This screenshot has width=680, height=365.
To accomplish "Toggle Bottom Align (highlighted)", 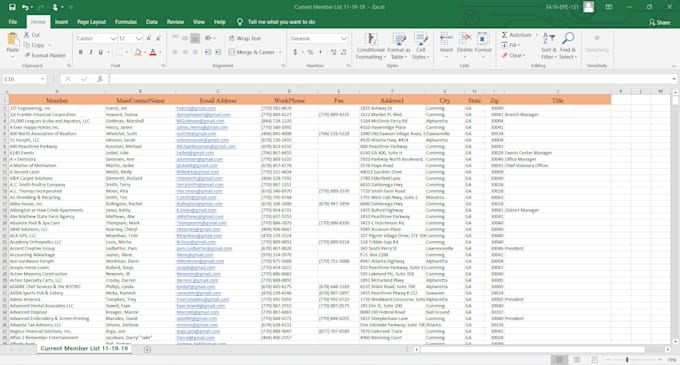I will (195, 38).
